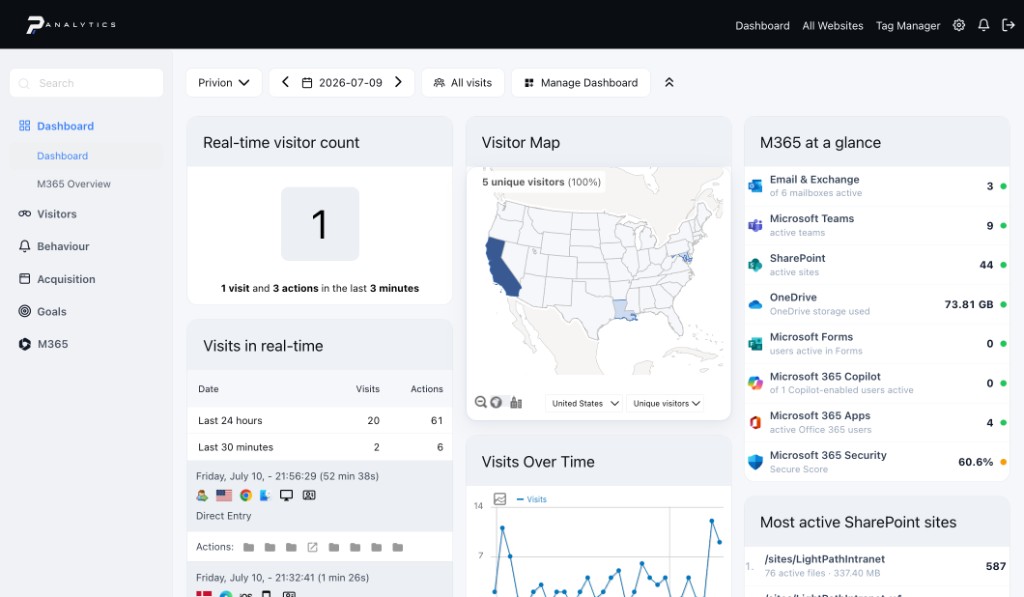Open the 2026-07-09 date picker
The height and width of the screenshot is (597, 1024).
[x=342, y=82]
